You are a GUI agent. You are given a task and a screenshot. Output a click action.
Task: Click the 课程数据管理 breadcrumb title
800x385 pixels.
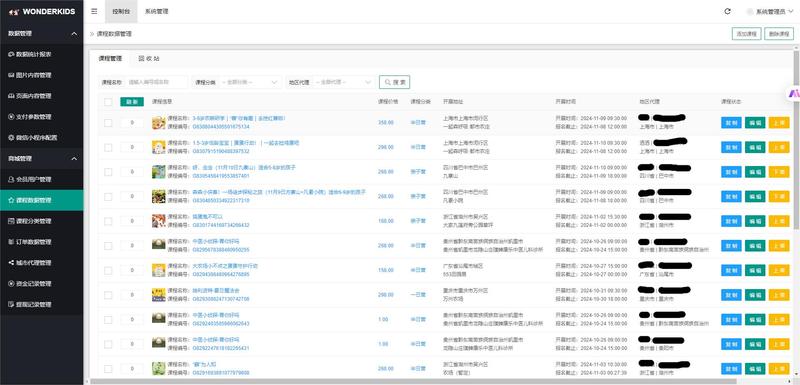[114, 34]
